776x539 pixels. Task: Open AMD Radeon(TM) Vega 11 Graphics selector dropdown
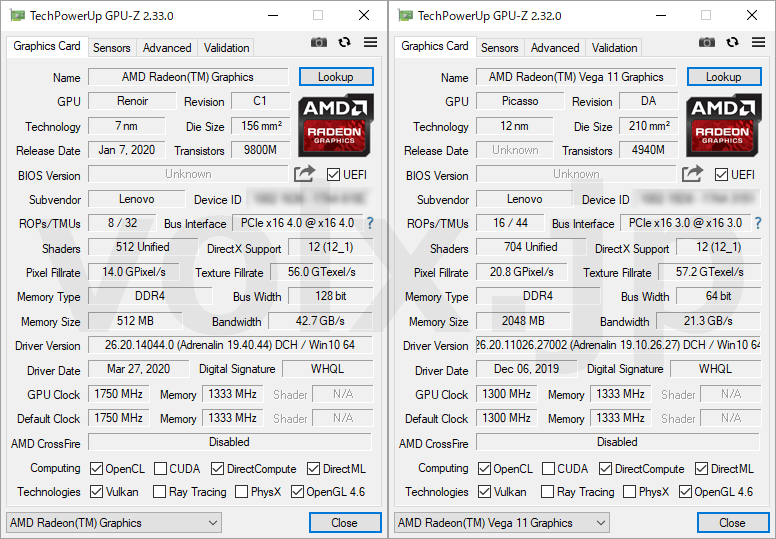pyautogui.click(x=502, y=523)
